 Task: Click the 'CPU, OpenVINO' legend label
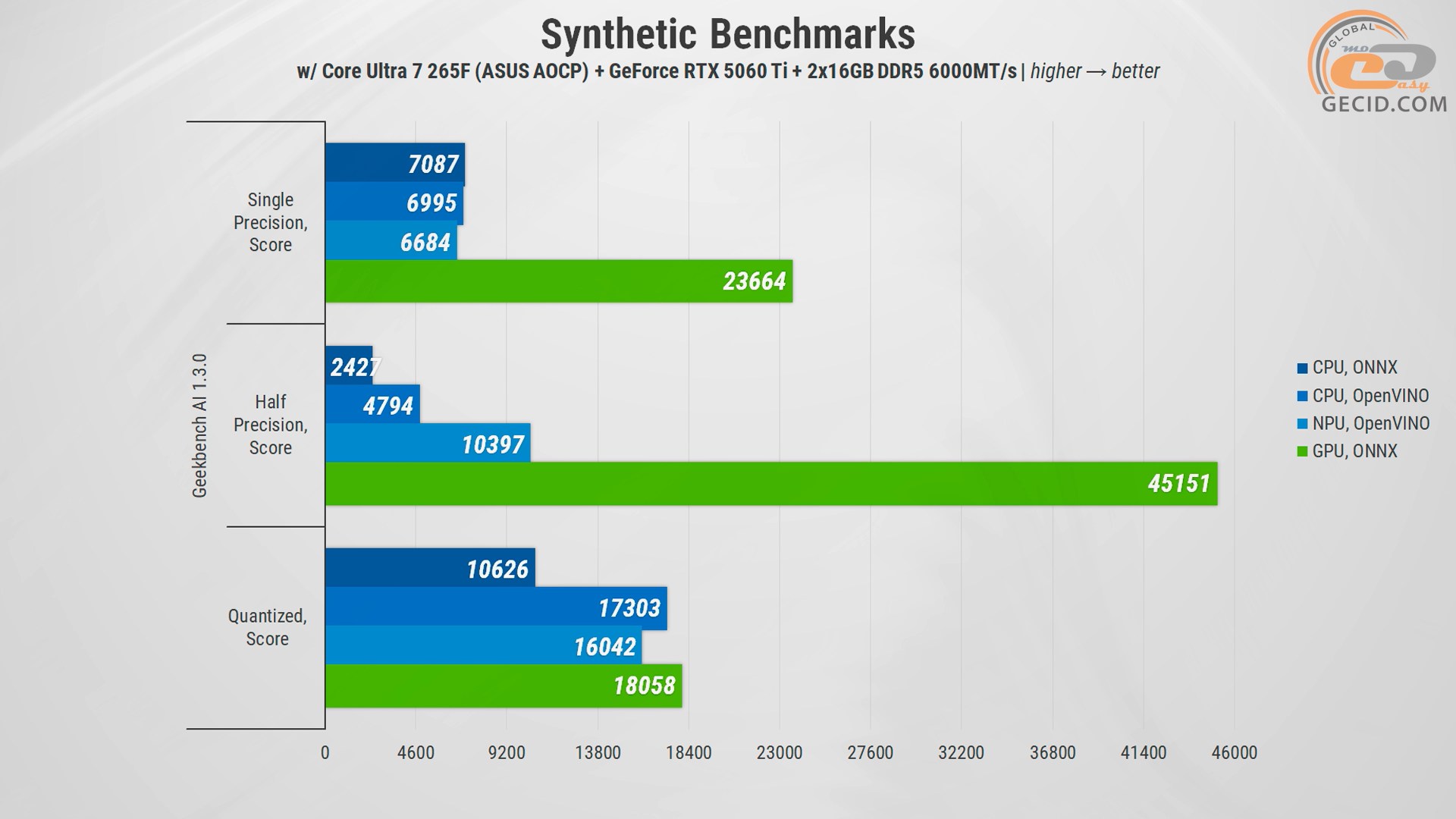[x=1370, y=396]
